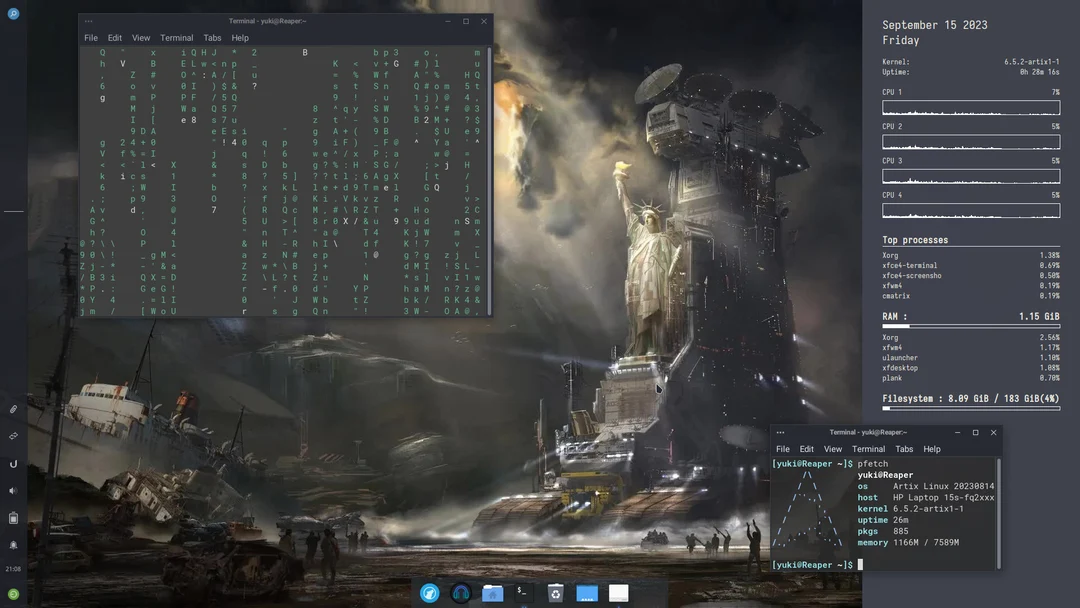The image size is (1080, 608).
Task: Open the Tabs menu in the pfetch terminal
Action: coord(904,449)
